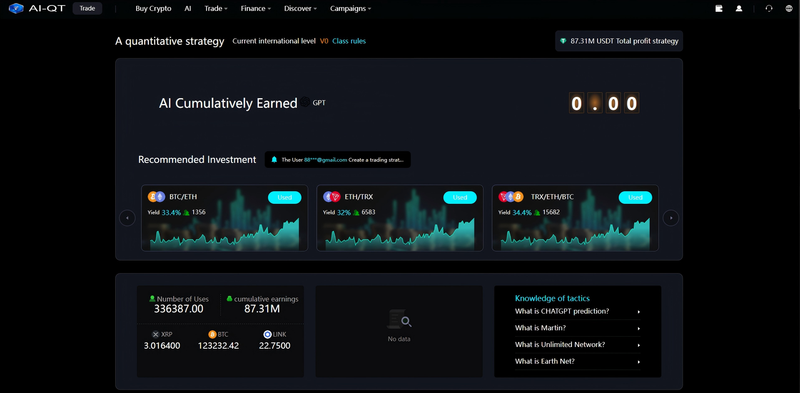Click the 123232.42 BTC value
Viewport: 800px width, 393px height.
218,346
